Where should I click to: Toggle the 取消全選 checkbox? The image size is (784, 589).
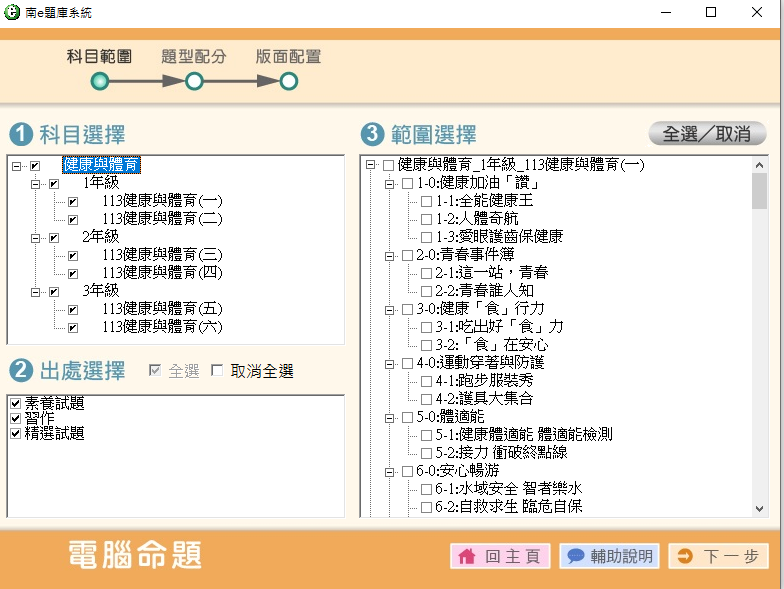point(217,371)
